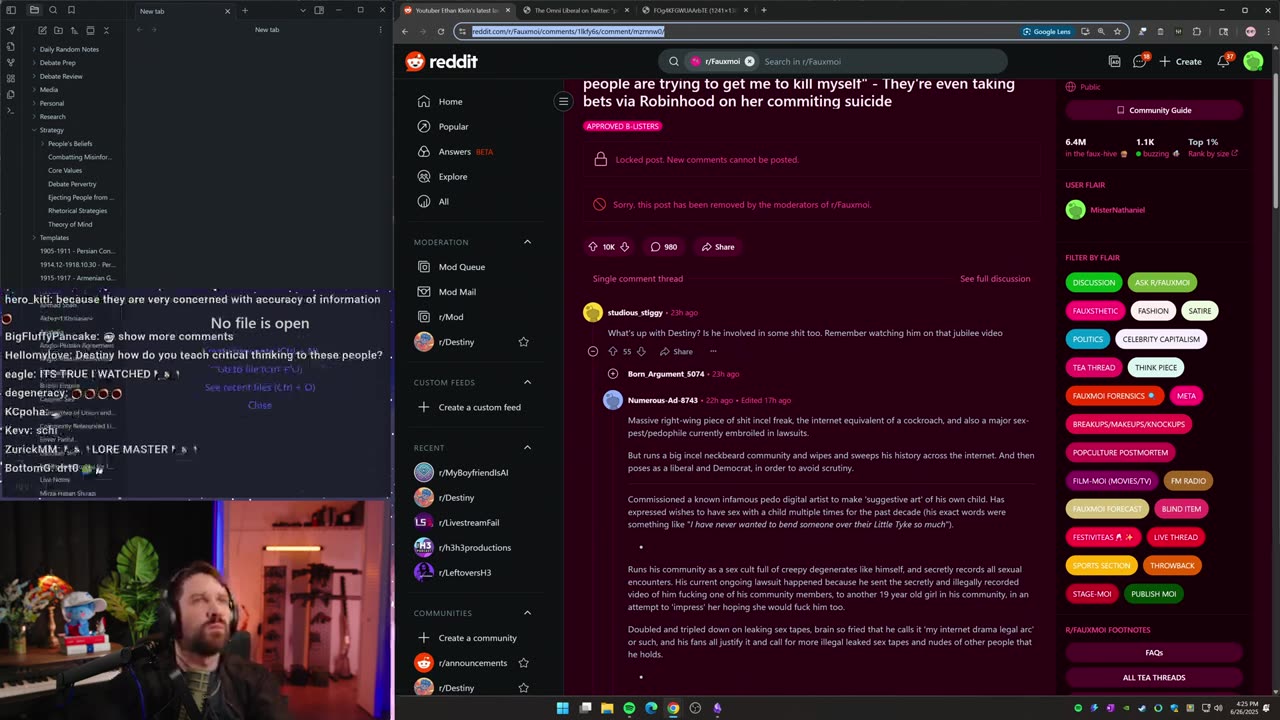Open the Theory of Mind note

tap(70, 224)
